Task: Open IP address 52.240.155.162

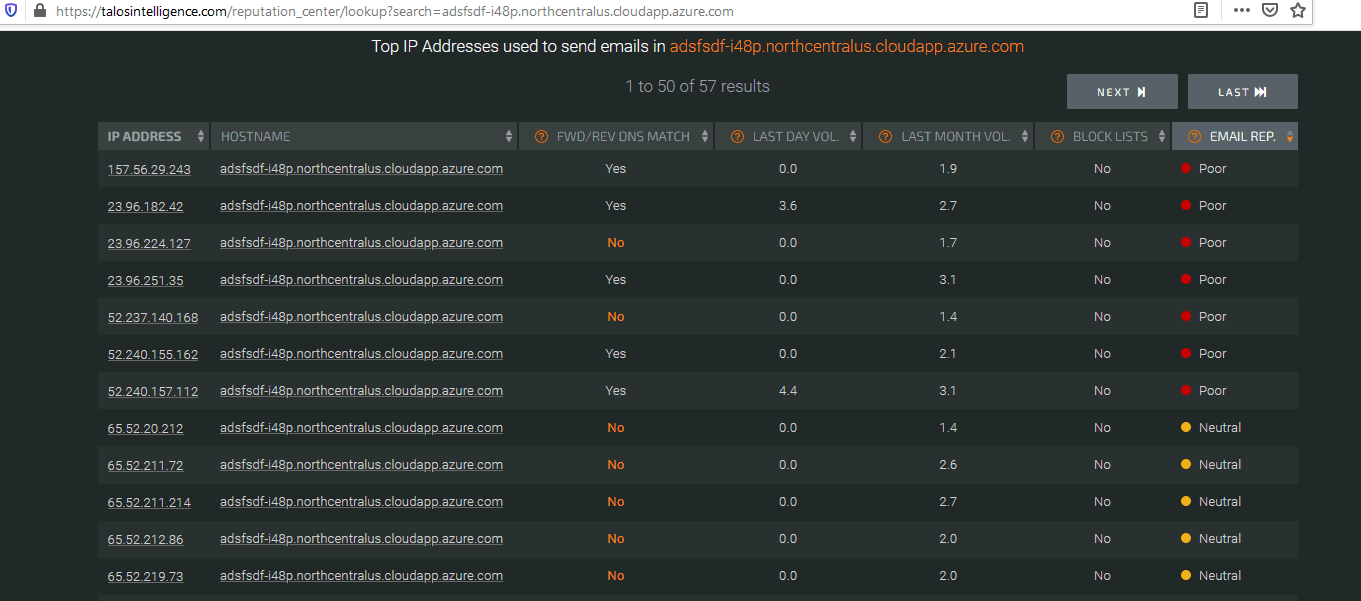Action: pos(153,355)
